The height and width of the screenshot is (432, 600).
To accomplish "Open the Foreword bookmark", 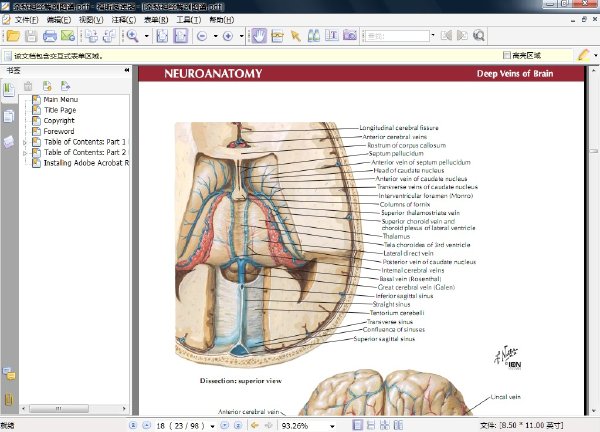I will tap(59, 131).
